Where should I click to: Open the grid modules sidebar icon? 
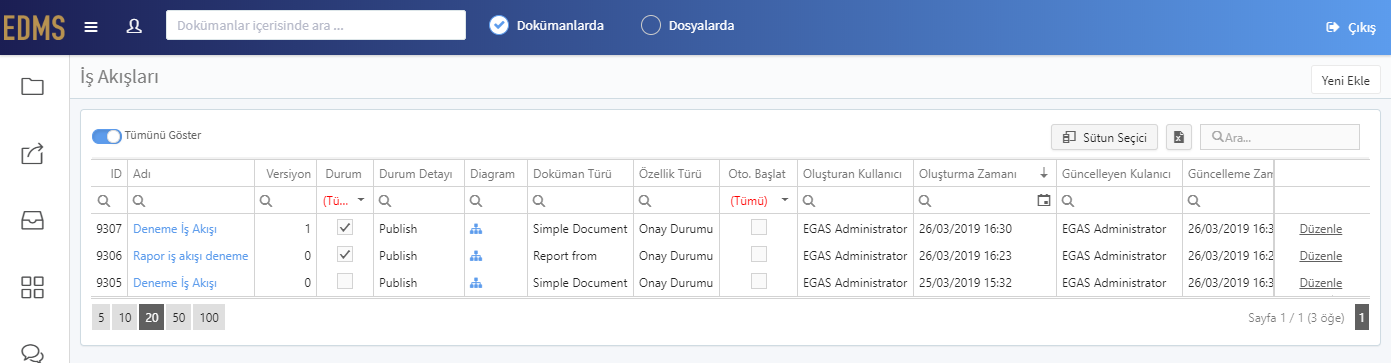tap(33, 288)
